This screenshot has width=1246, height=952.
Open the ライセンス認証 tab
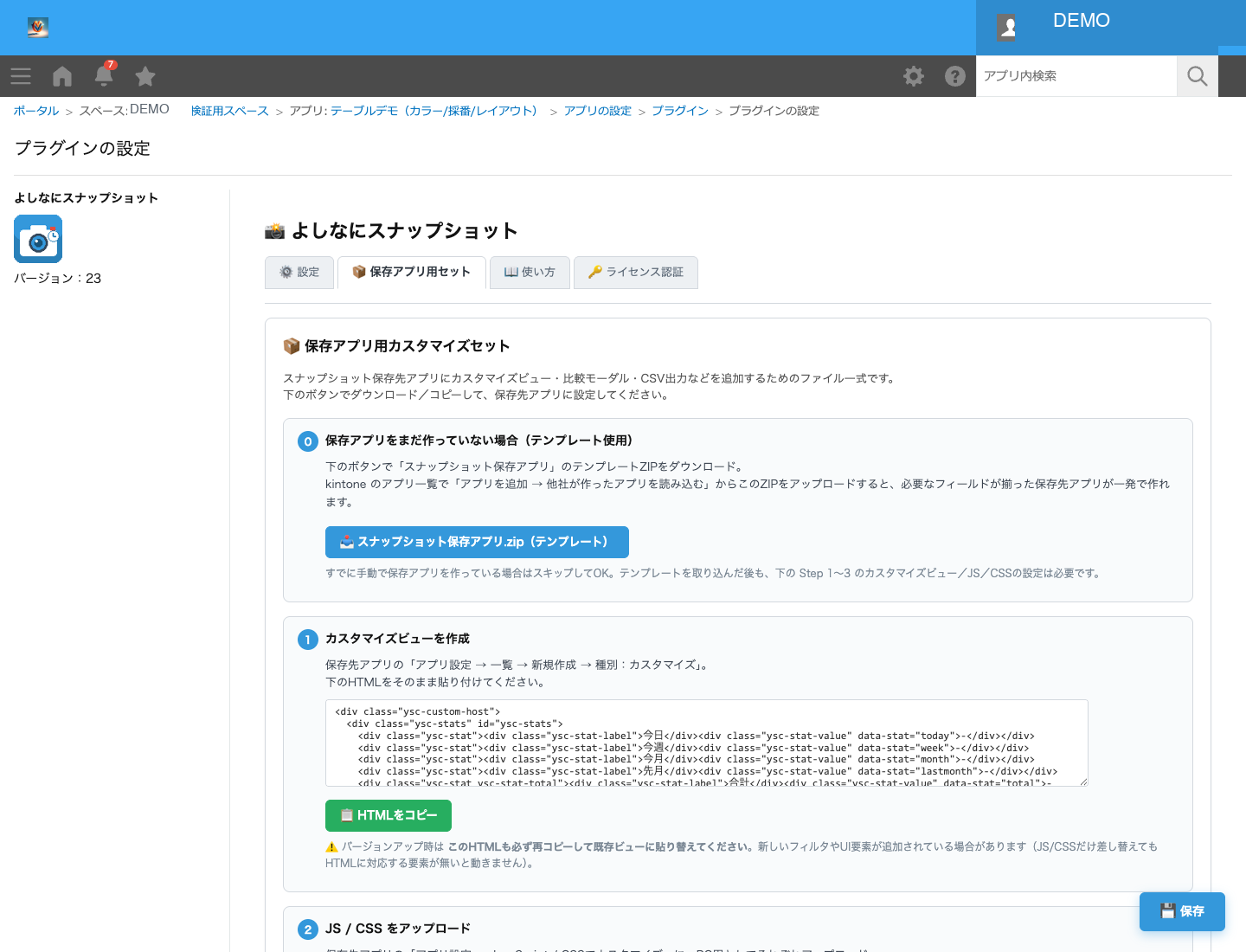pos(636,273)
